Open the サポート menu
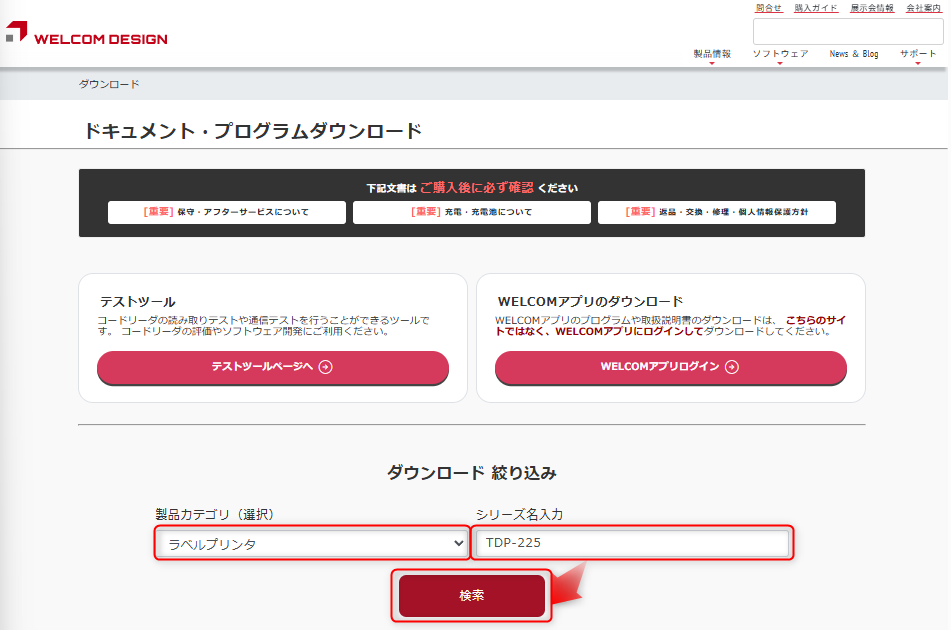951x630 pixels. [918, 54]
